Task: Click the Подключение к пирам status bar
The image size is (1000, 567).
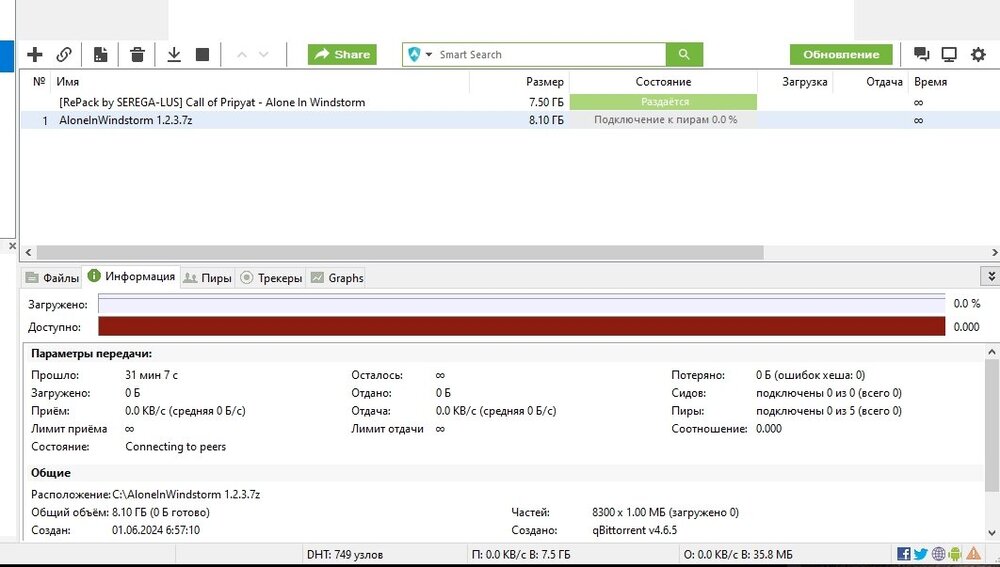Action: 663,120
